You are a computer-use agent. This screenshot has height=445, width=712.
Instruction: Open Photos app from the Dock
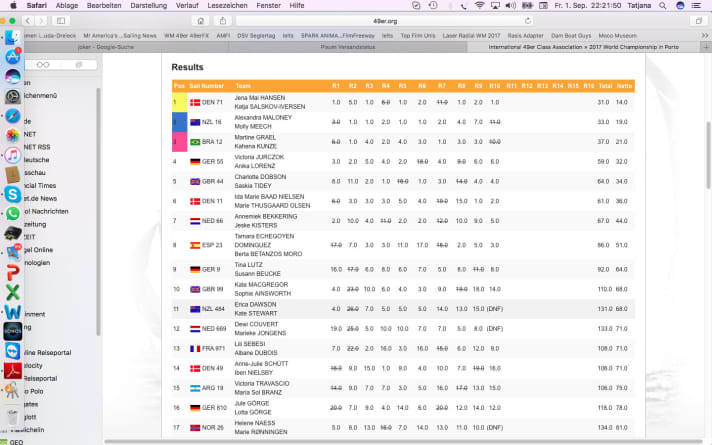(x=12, y=135)
